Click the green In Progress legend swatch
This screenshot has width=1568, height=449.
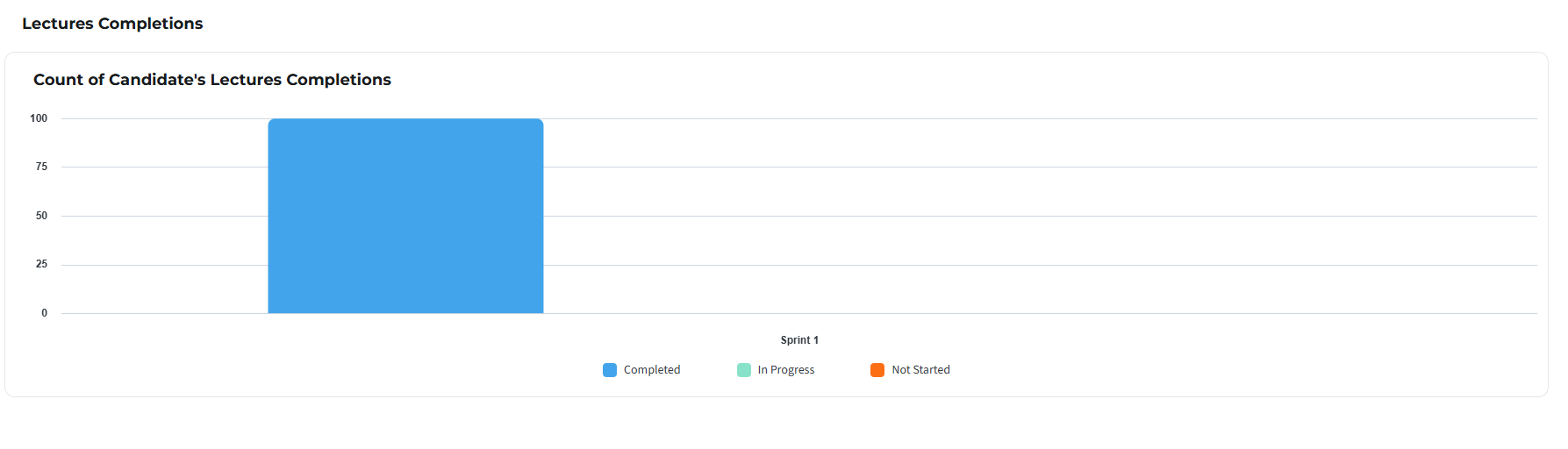(744, 370)
